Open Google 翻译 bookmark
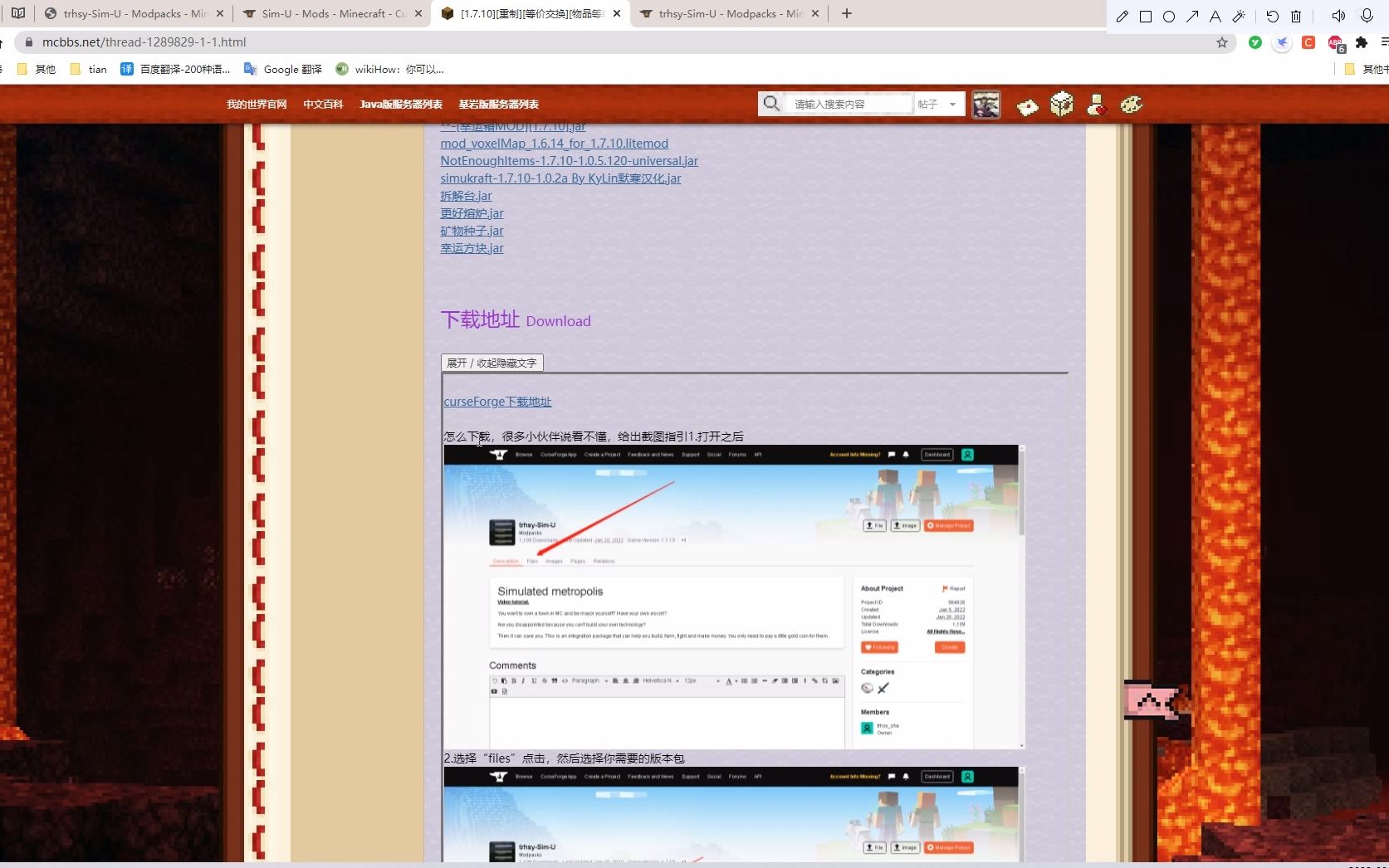 282,69
